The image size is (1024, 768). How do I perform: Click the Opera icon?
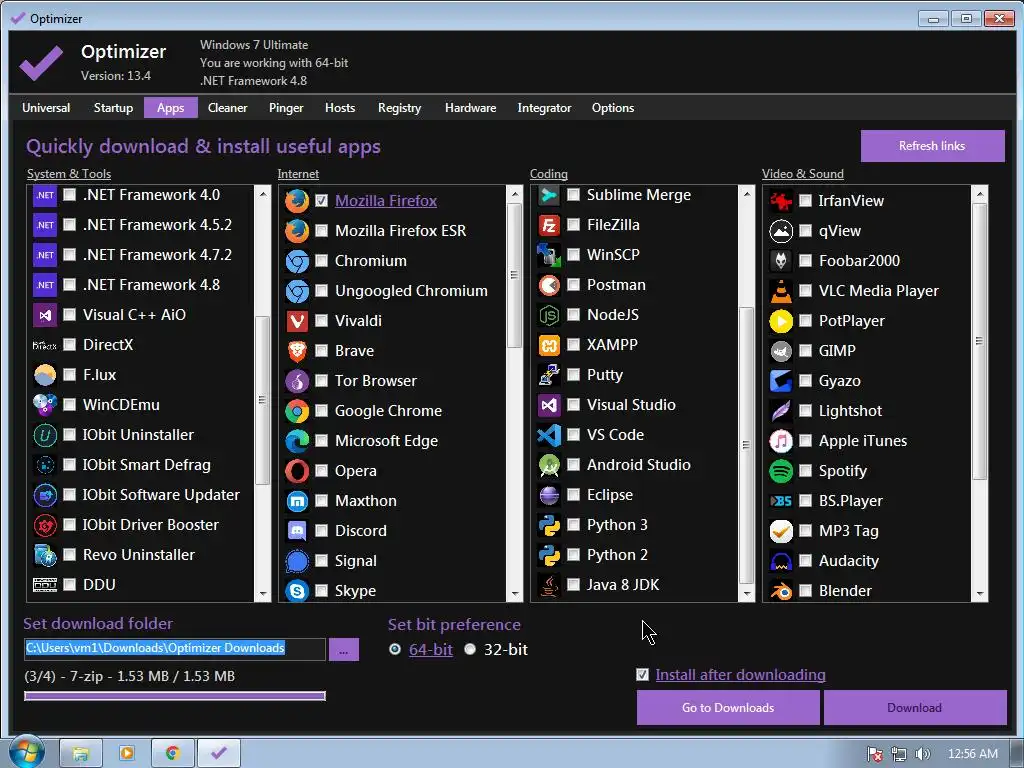(x=297, y=472)
